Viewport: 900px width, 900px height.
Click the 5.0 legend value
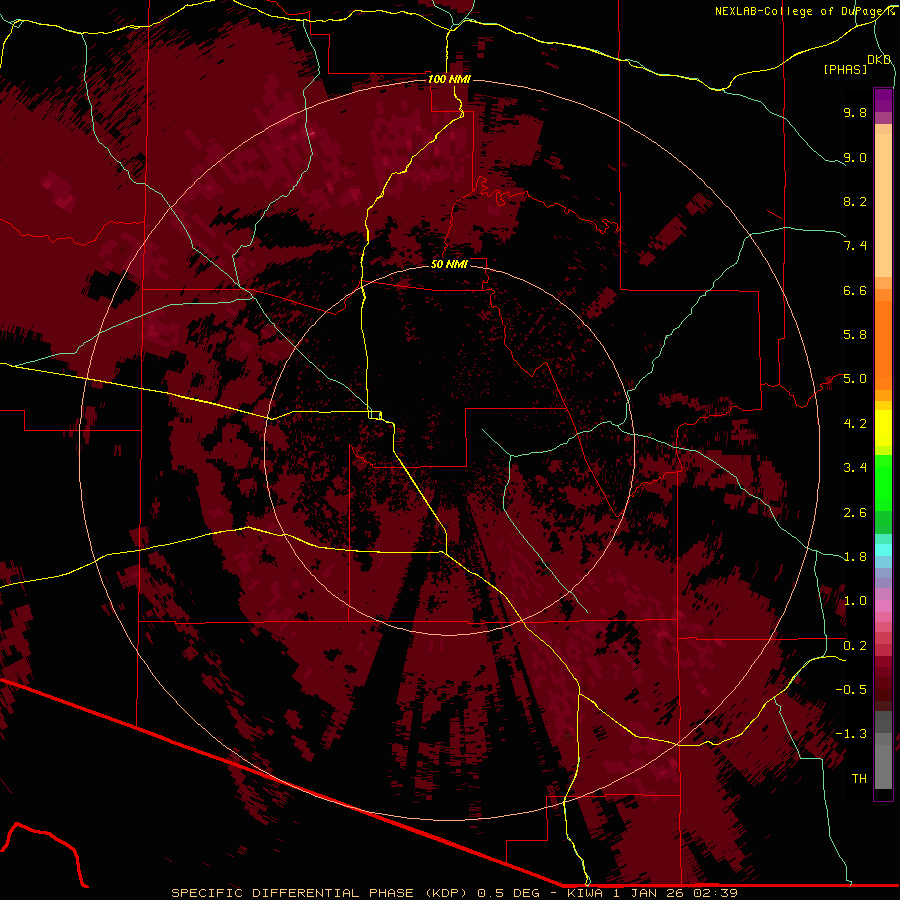pos(855,379)
